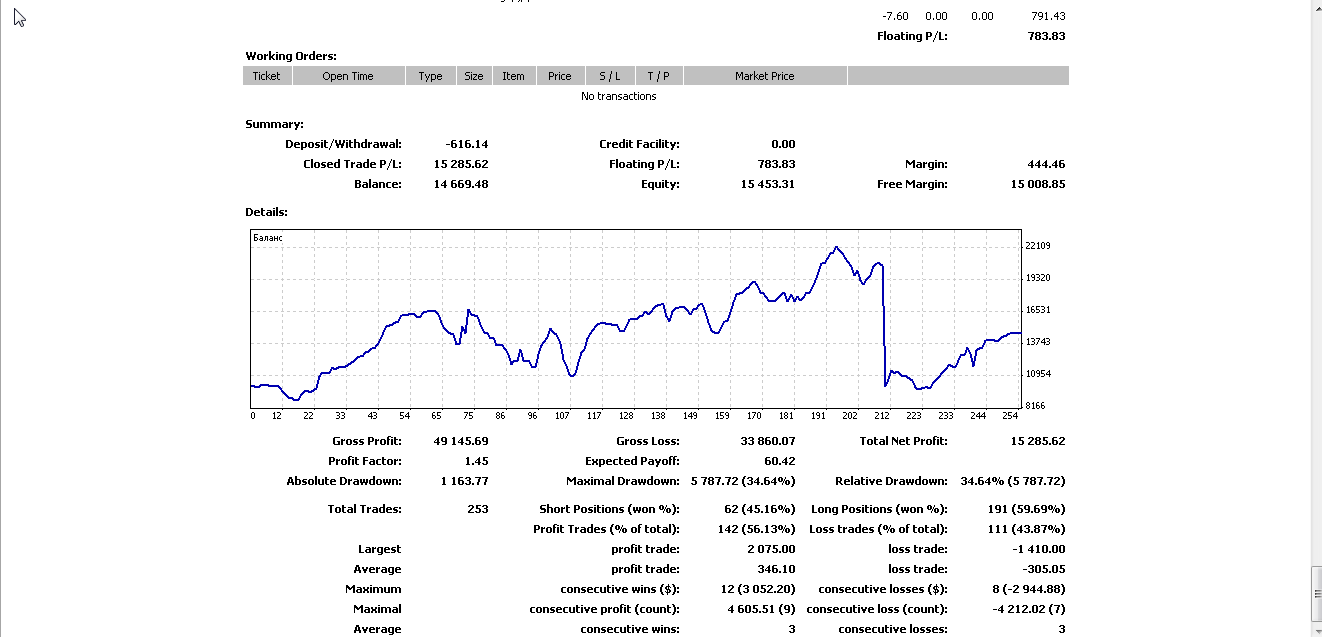The width and height of the screenshot is (1322, 637).
Task: Select the Working Orders heading
Action: pos(291,56)
